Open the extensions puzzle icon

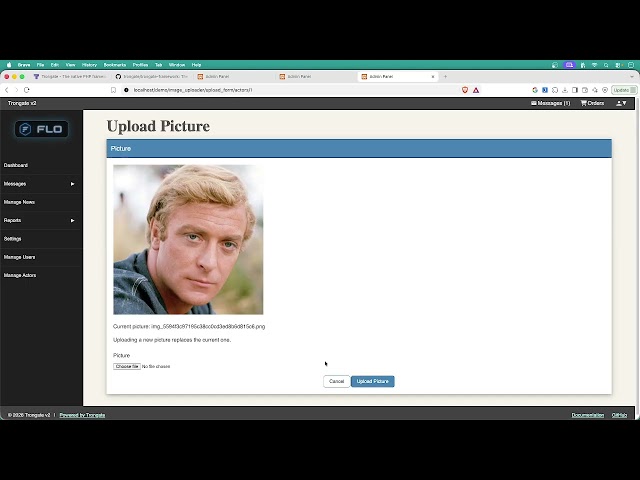tap(555, 90)
